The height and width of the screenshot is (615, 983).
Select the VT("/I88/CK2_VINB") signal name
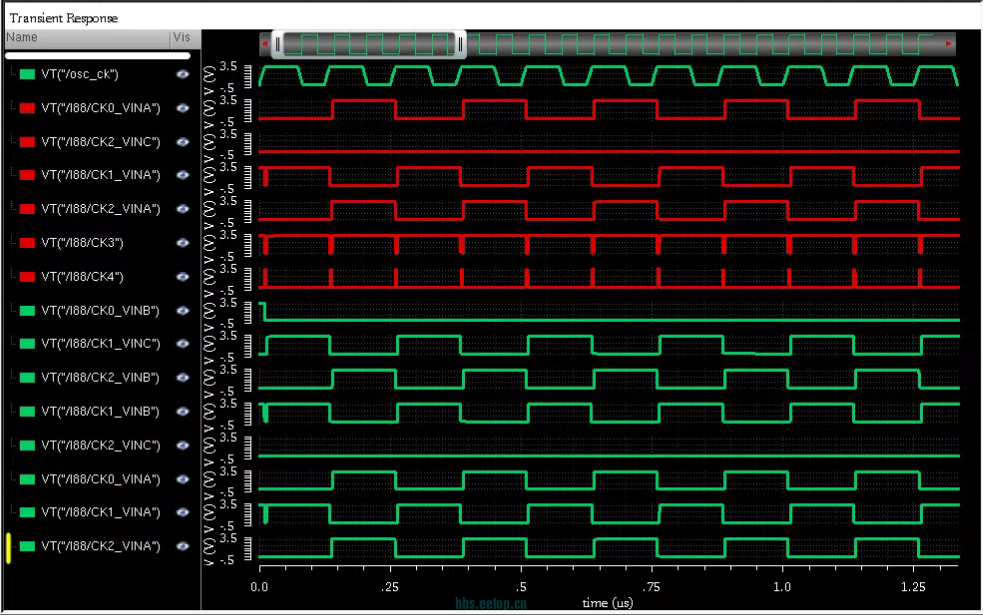[x=100, y=378]
